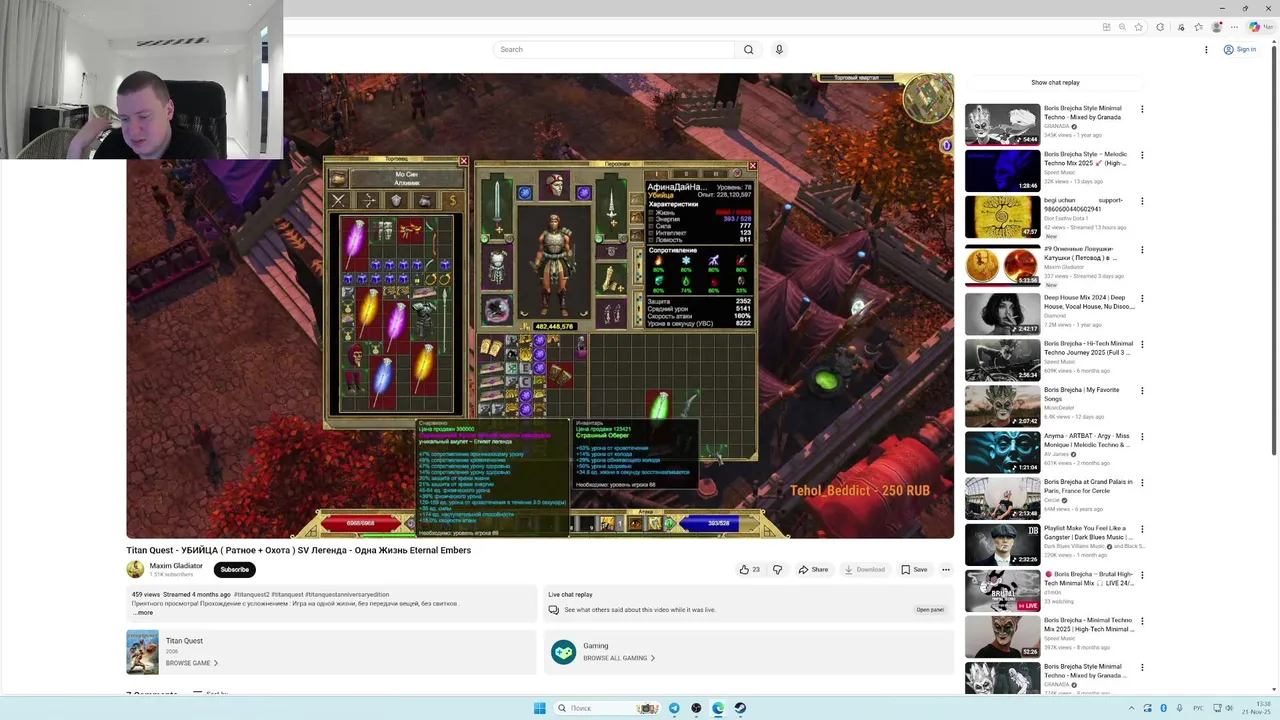Image resolution: width=1280 pixels, height=720 pixels.
Task: Click the Bluetooth tray icon
Action: 1163,708
